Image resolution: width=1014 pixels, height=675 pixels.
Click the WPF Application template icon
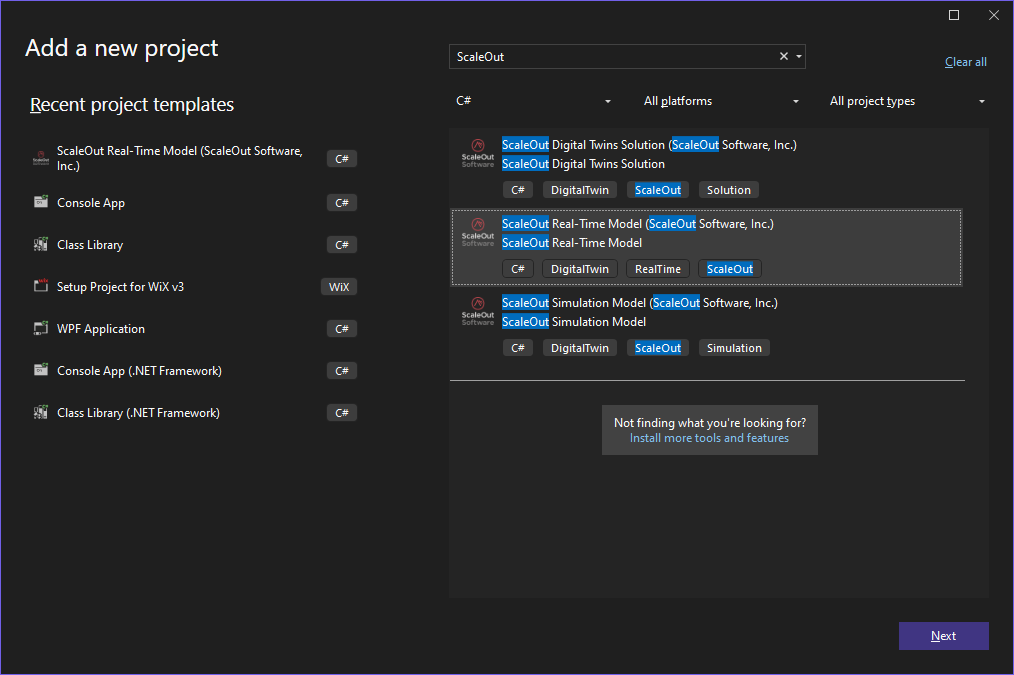(41, 328)
